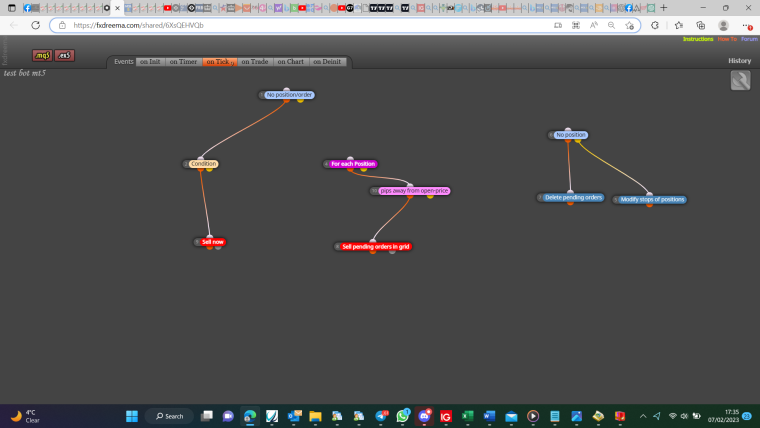760x428 pixels.
Task: Open WhatsApp from the taskbar
Action: (402, 416)
